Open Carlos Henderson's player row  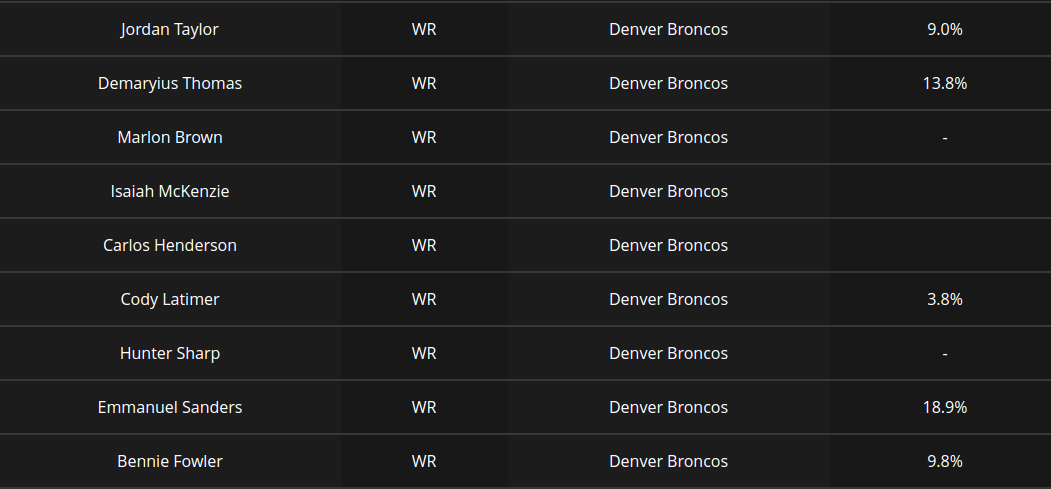click(170, 245)
